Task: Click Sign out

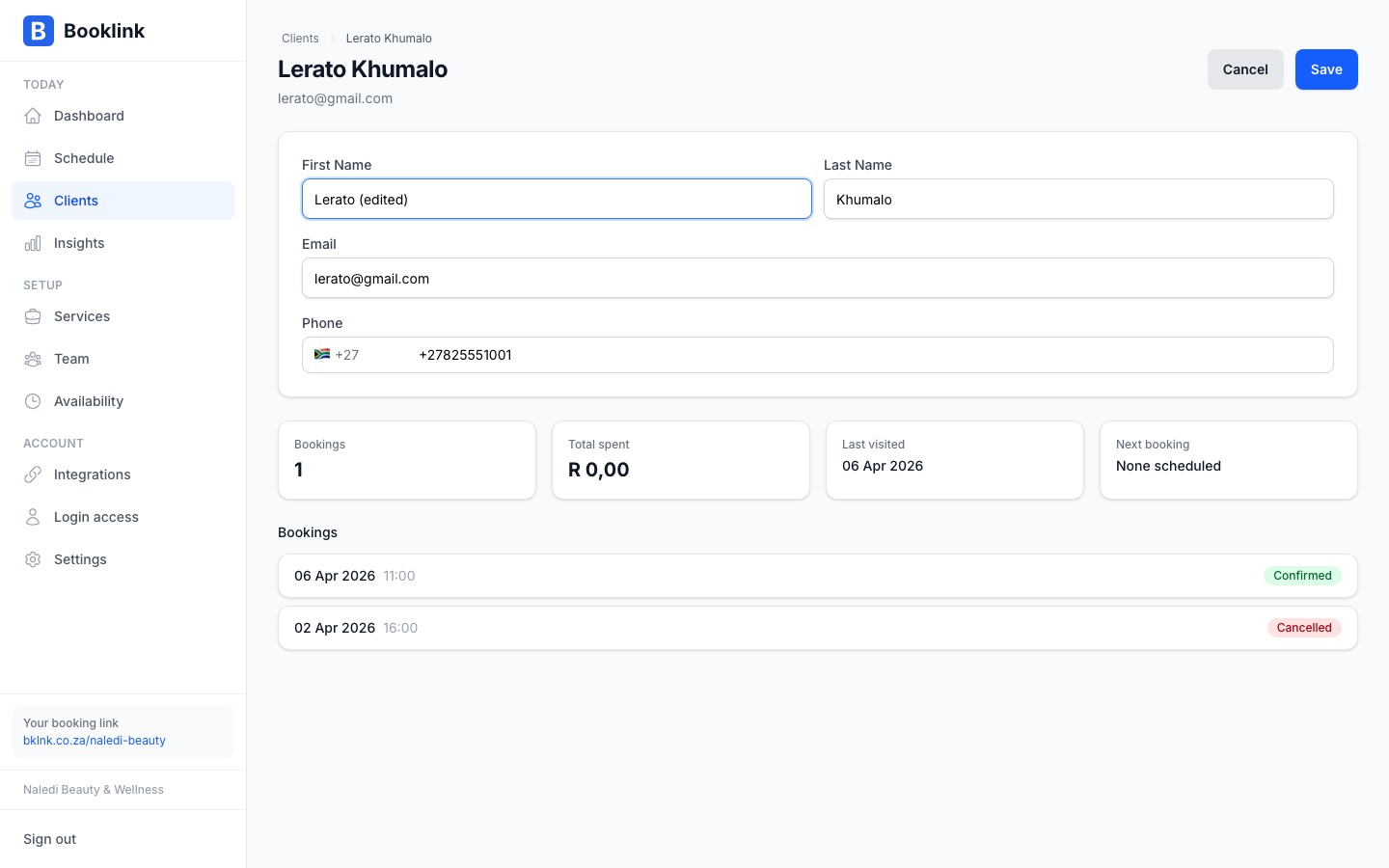Action: click(50, 839)
